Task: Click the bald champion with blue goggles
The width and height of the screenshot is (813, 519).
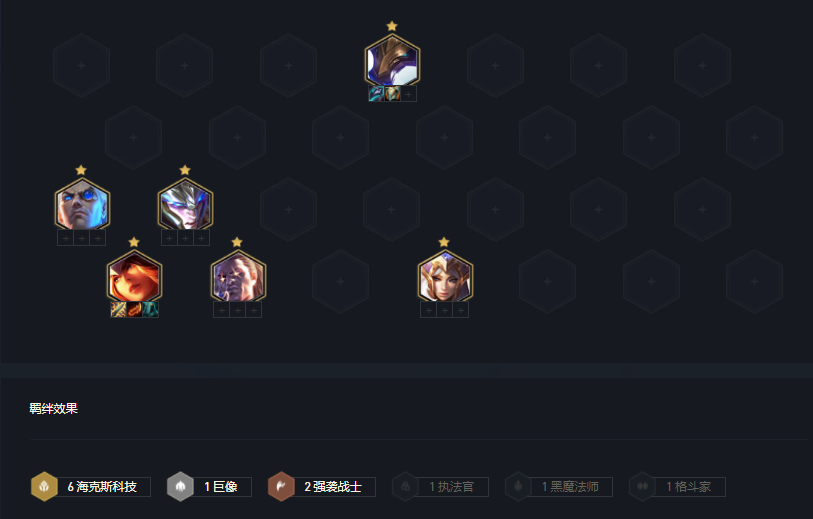Action: click(82, 205)
